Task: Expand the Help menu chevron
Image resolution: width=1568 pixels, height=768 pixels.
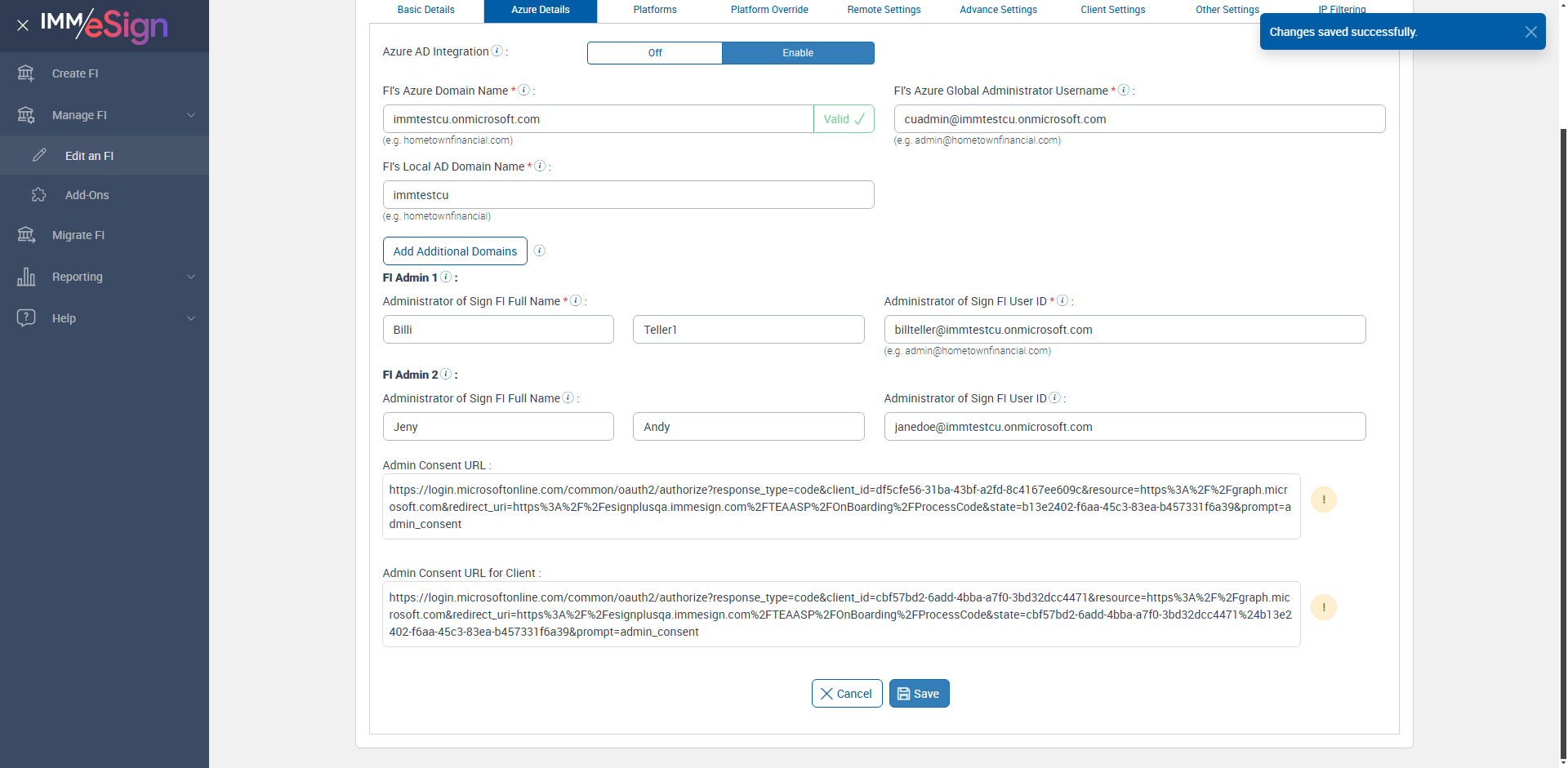Action: (x=191, y=318)
